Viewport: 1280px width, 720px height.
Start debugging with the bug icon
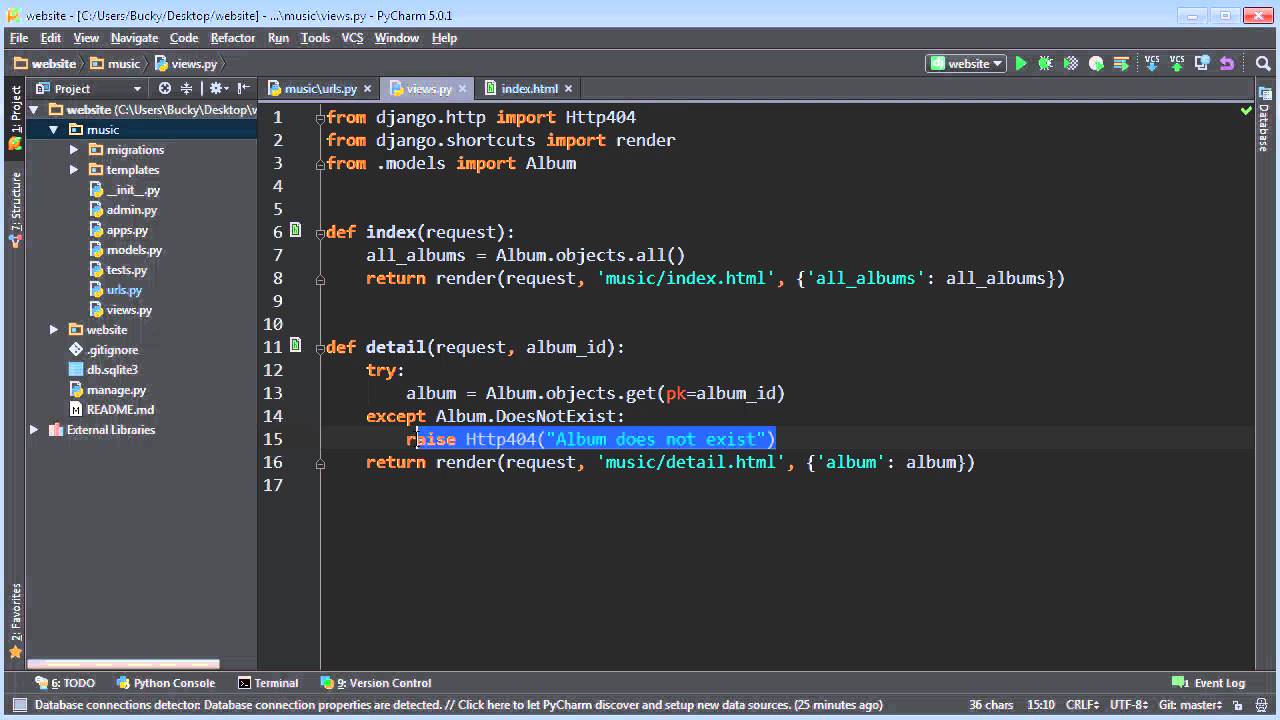[x=1046, y=63]
